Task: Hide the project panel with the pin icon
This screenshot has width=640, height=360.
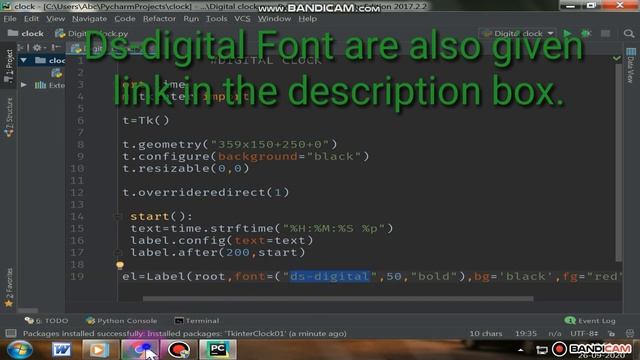Action: coord(56,47)
